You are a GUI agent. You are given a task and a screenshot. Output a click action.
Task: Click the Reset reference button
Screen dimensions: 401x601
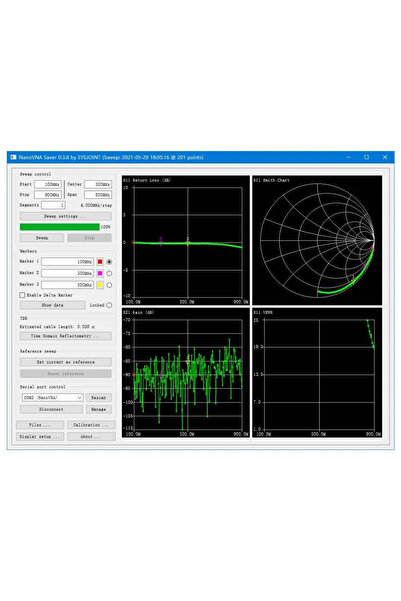[66, 373]
